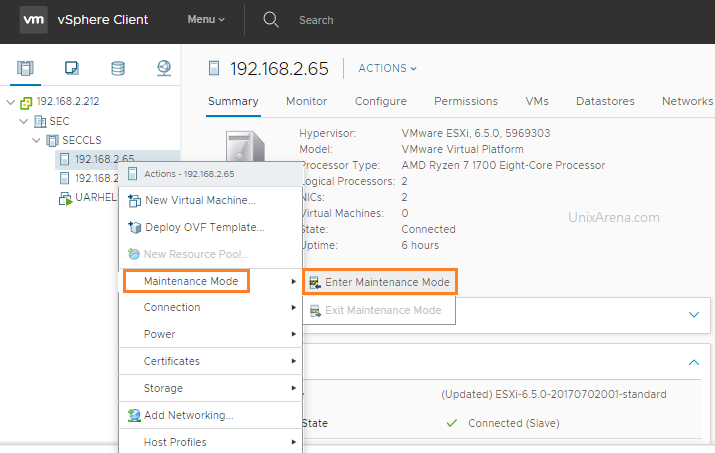Collapse the panel with the up chevron
This screenshot has height=453, width=715.
point(694,363)
